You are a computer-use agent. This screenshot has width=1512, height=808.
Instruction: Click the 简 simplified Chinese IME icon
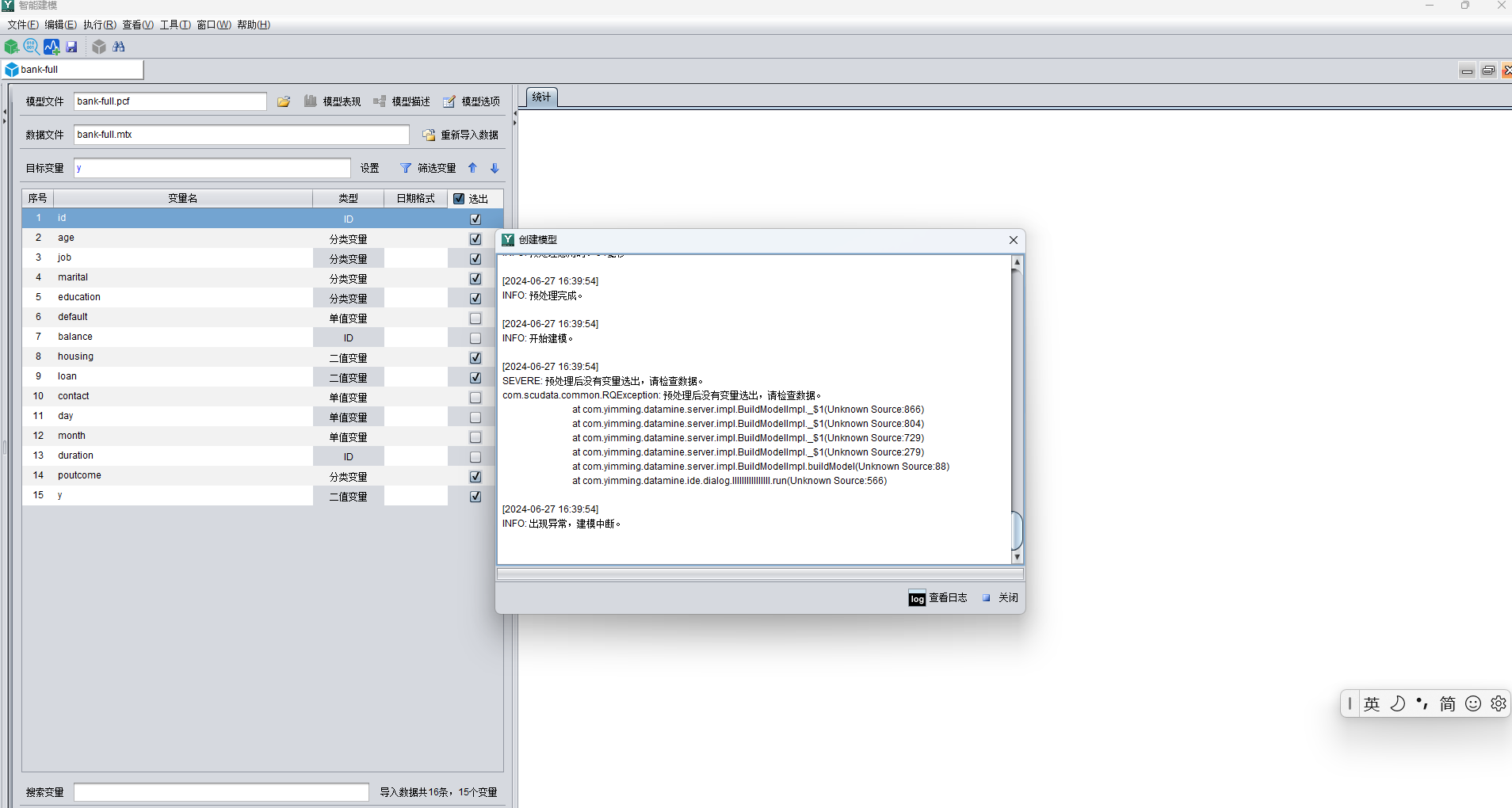[1448, 703]
